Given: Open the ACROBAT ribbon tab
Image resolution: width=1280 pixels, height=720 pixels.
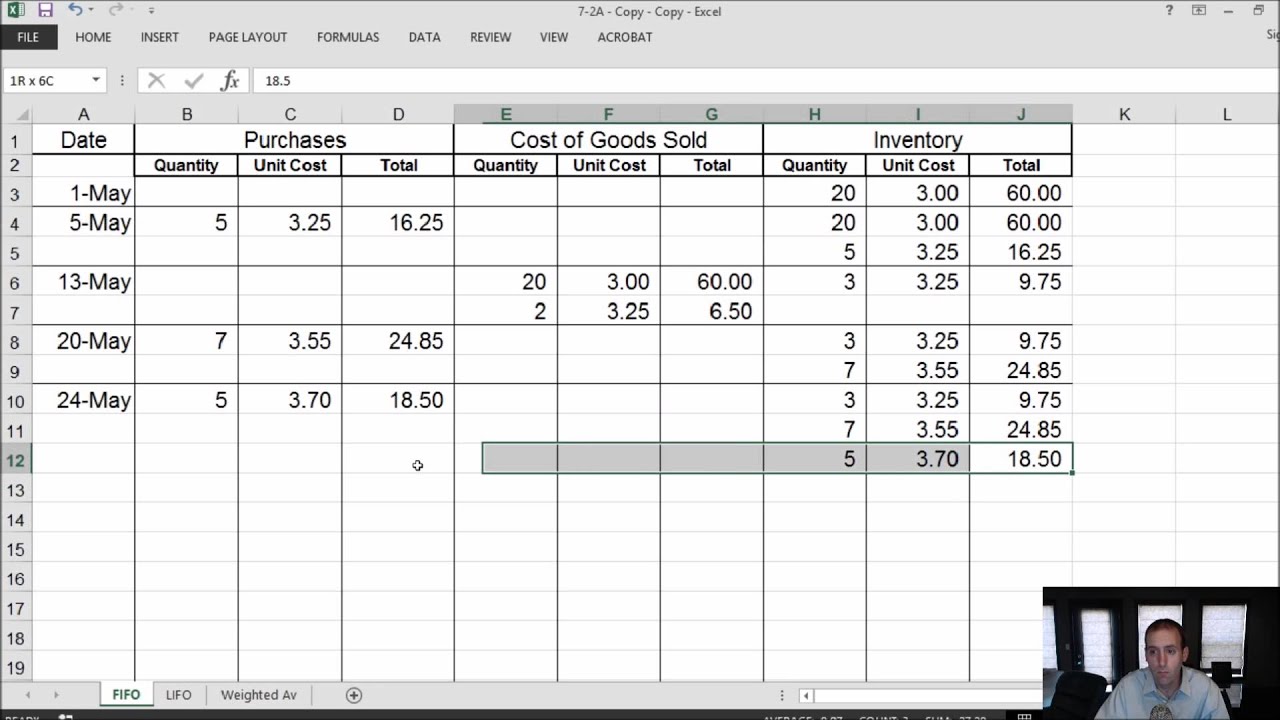Looking at the screenshot, I should [625, 37].
